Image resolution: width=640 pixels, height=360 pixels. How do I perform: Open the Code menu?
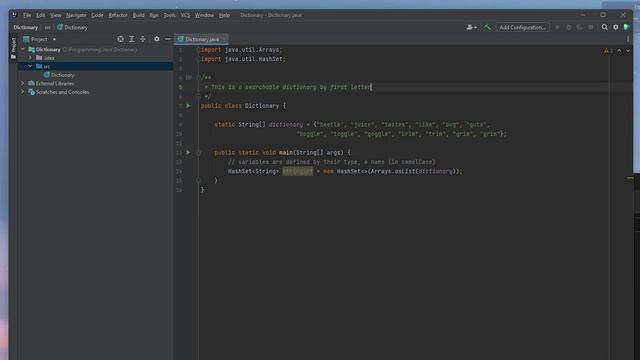pos(97,15)
